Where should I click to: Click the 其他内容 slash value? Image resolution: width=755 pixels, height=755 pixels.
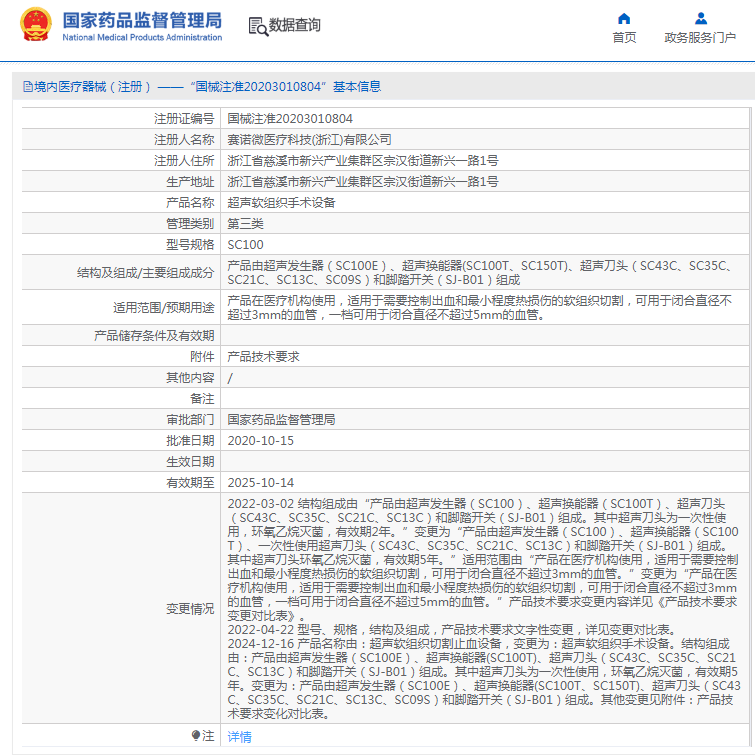230,378
